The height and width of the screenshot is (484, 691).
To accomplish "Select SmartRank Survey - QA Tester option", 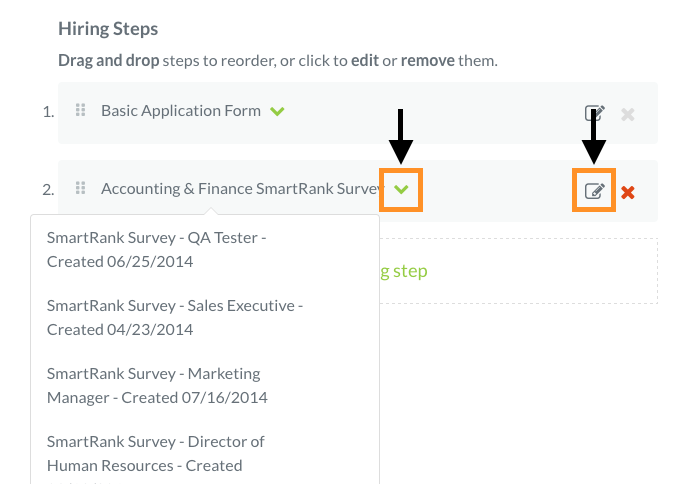I will click(x=157, y=249).
